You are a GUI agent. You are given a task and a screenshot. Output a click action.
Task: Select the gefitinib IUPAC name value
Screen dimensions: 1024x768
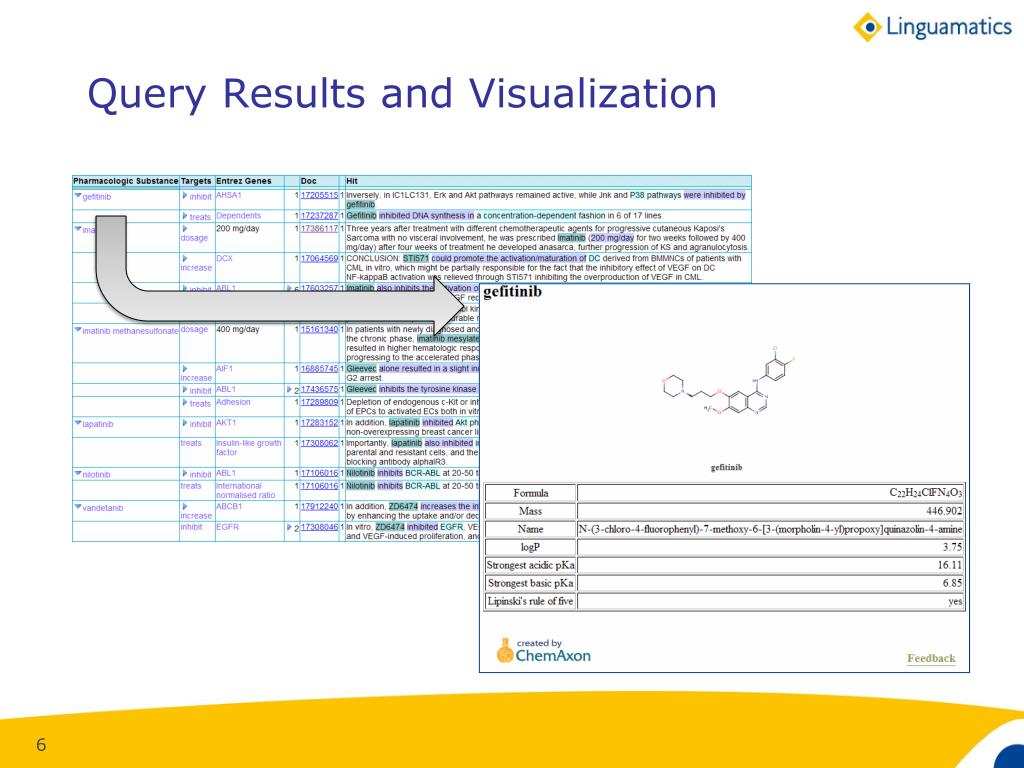tap(770, 529)
